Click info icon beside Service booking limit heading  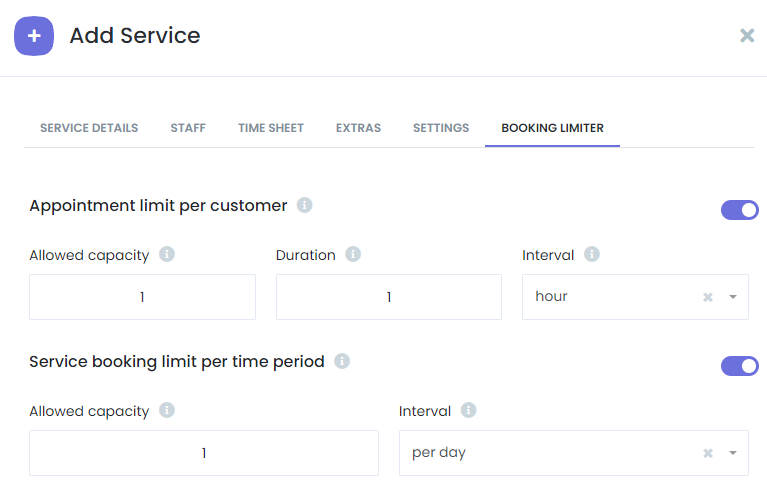tap(342, 361)
